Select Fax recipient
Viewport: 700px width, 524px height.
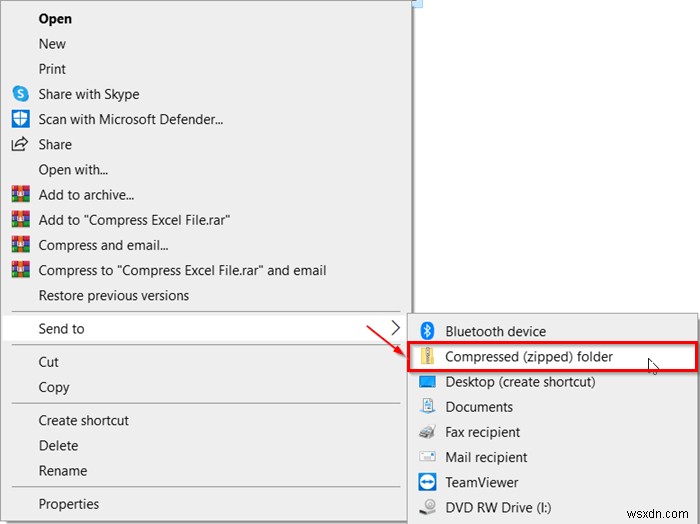552,432
